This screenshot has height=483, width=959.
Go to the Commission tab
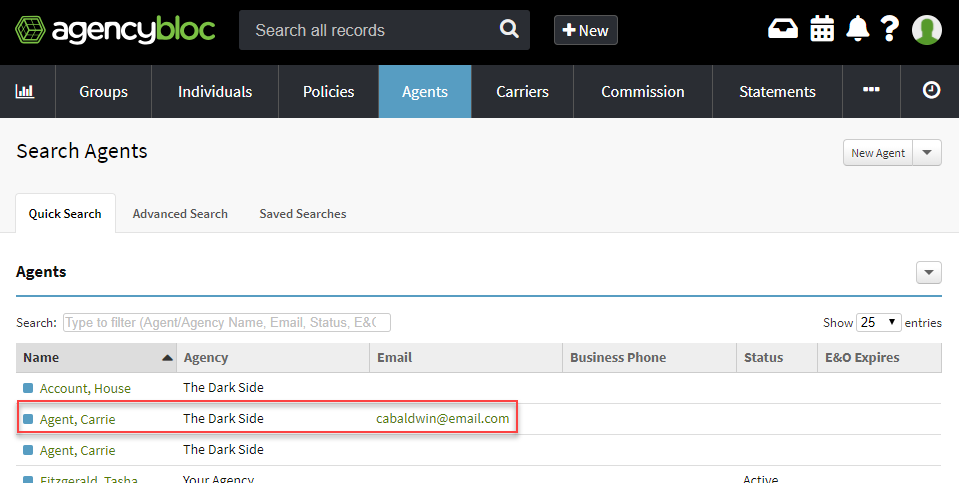click(x=643, y=91)
